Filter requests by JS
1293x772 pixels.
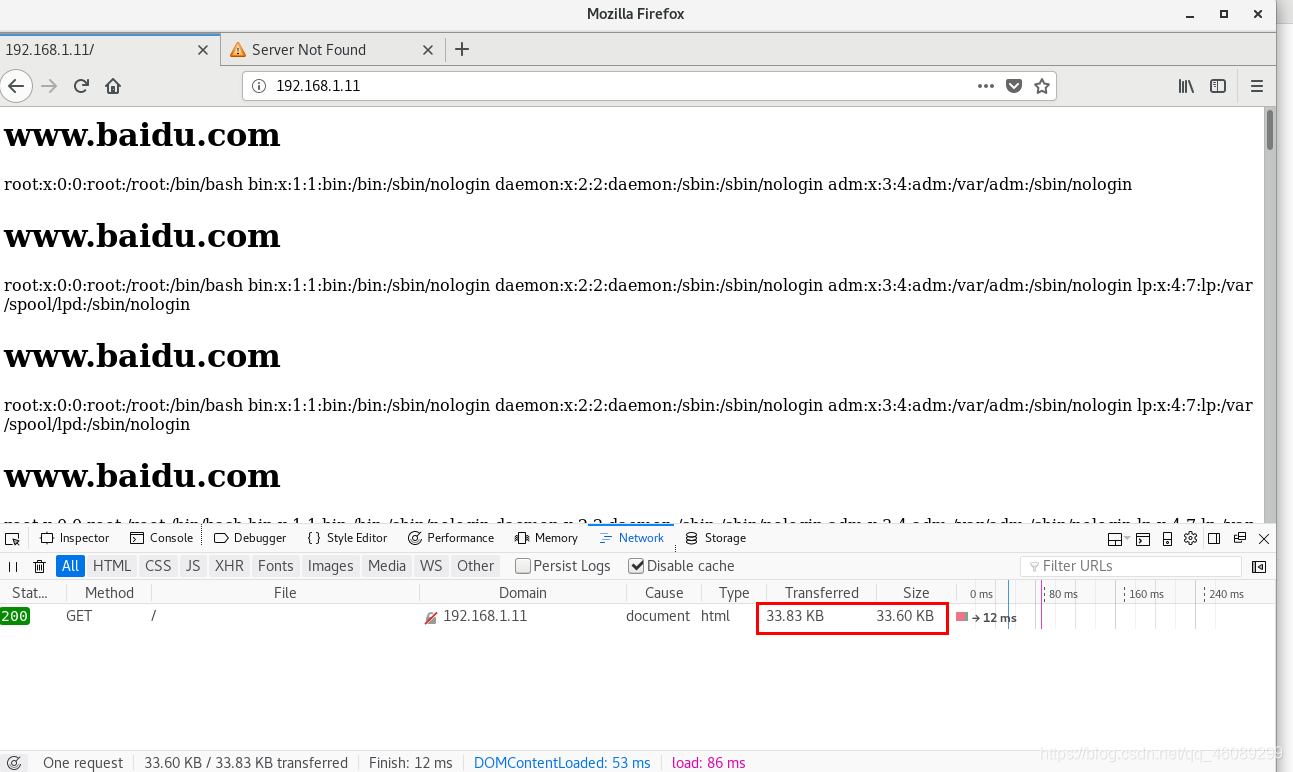click(x=193, y=566)
